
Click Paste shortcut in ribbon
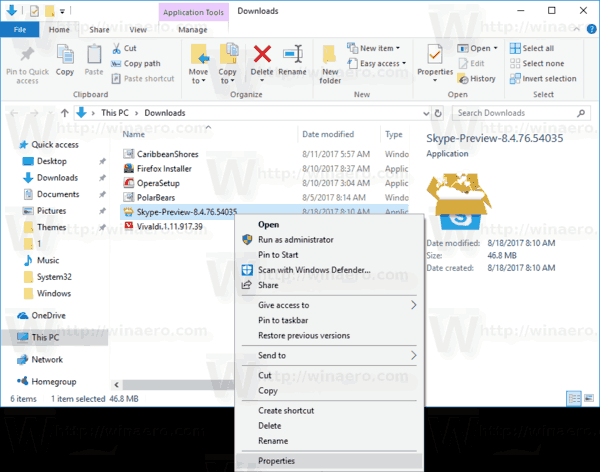pyautogui.click(x=143, y=78)
